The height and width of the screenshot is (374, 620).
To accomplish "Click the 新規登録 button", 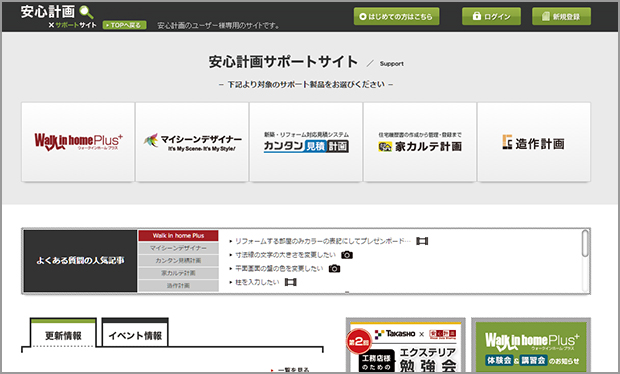I will pyautogui.click(x=561, y=17).
